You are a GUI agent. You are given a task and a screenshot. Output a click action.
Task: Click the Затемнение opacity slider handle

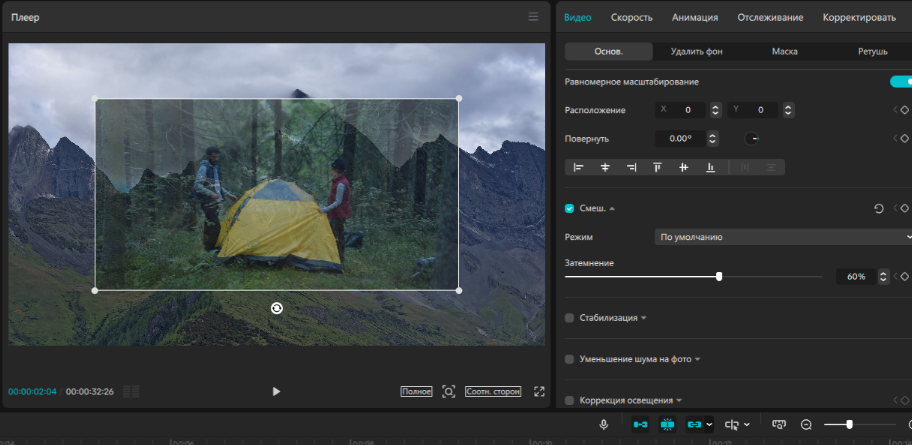(719, 276)
